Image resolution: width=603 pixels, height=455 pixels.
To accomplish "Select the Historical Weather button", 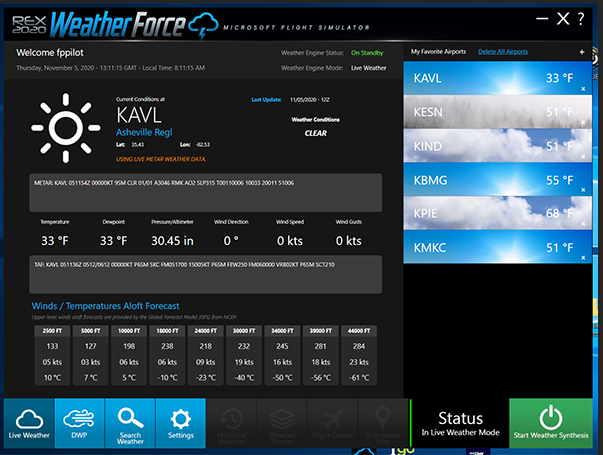I will pos(231,423).
